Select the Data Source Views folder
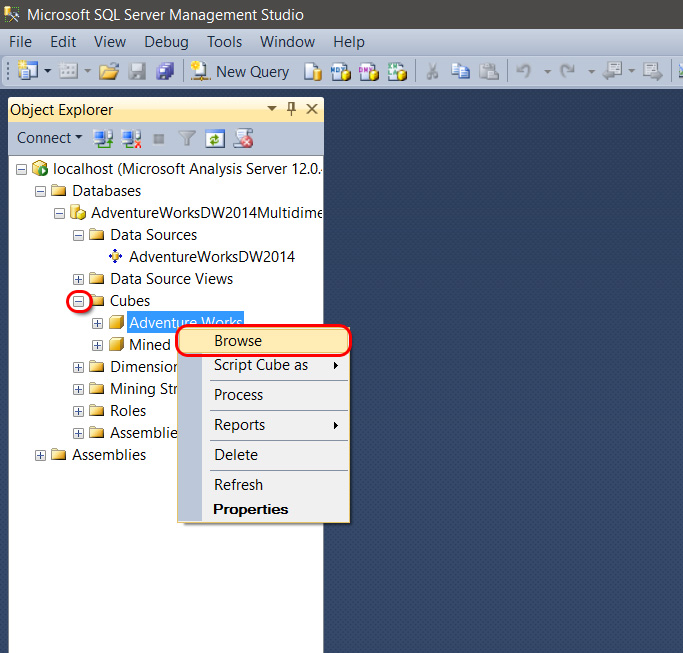683x653 pixels. [x=172, y=279]
